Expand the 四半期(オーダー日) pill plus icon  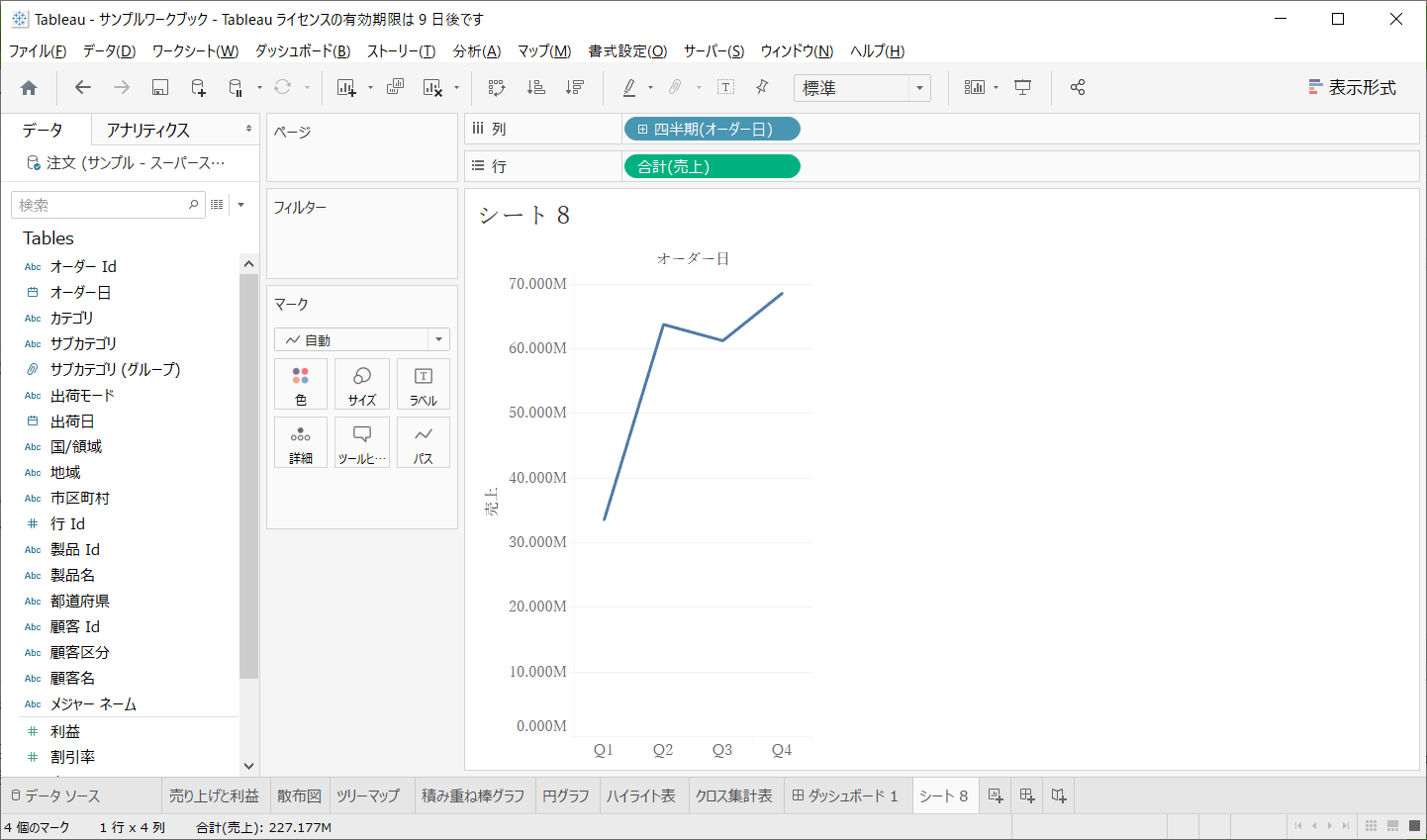[x=642, y=130]
